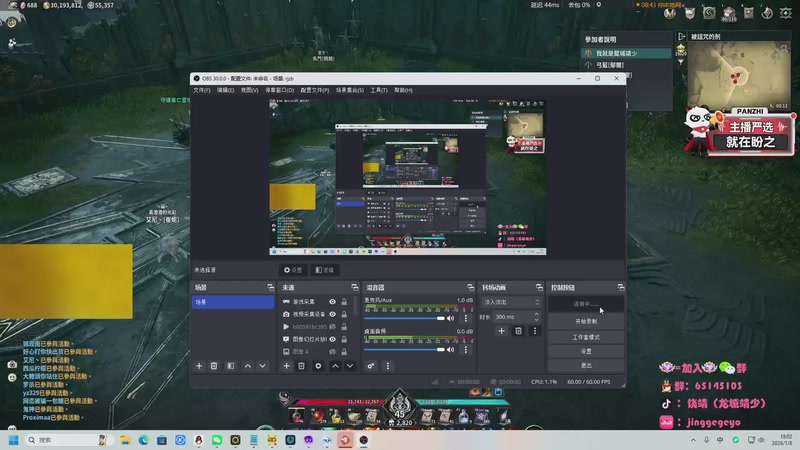
Task: Open 场景集合(S) menu in OBS
Action: coord(349,90)
